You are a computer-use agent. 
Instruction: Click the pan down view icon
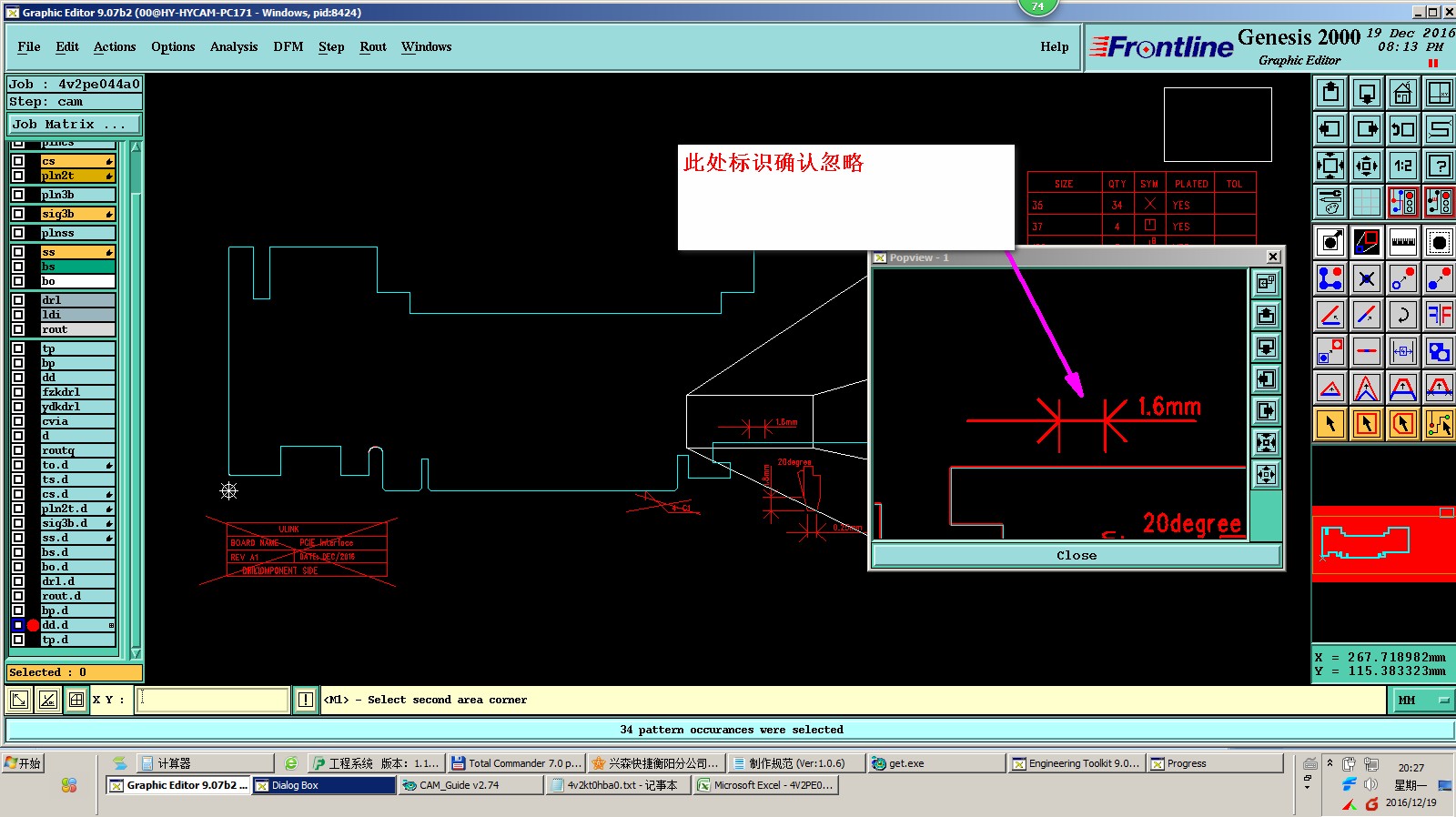tap(1367, 93)
